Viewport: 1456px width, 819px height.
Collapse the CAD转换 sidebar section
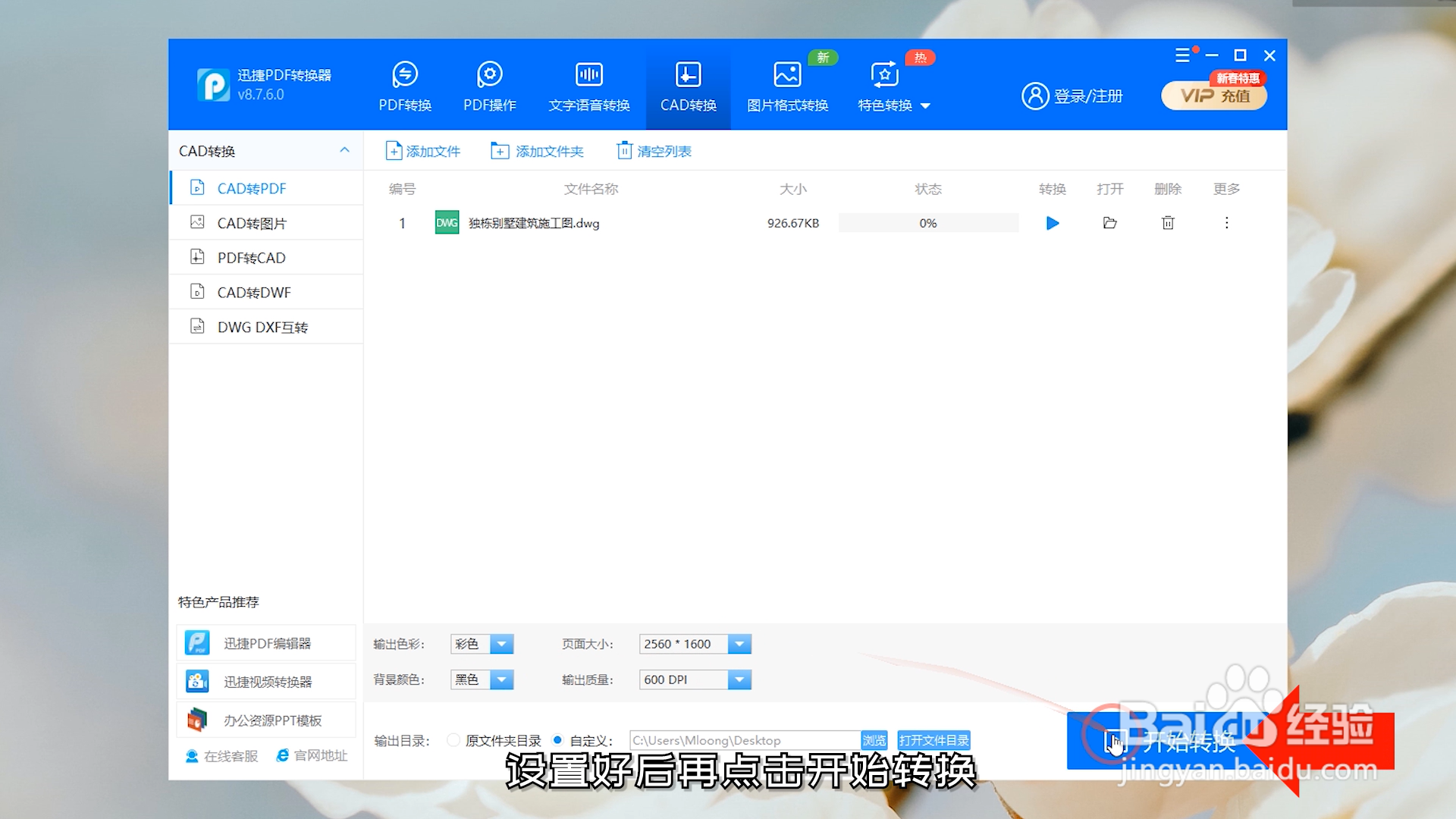pos(344,150)
